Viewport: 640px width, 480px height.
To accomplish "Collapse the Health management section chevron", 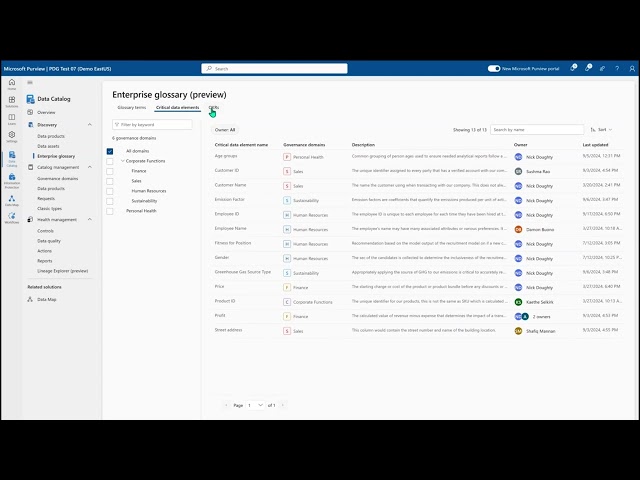I will (x=90, y=219).
